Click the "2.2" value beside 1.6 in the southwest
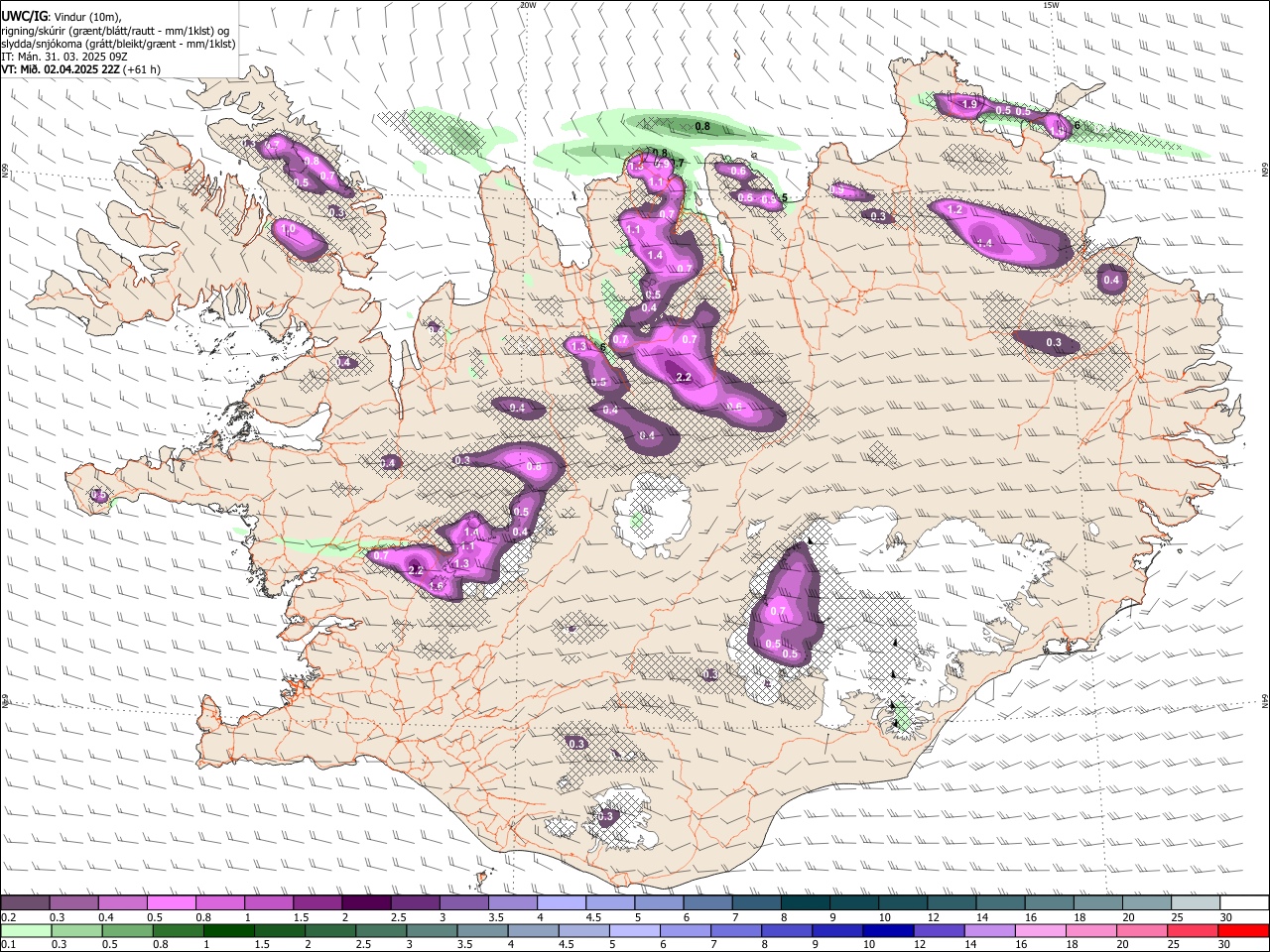The height and width of the screenshot is (952, 1270). pyautogui.click(x=416, y=570)
